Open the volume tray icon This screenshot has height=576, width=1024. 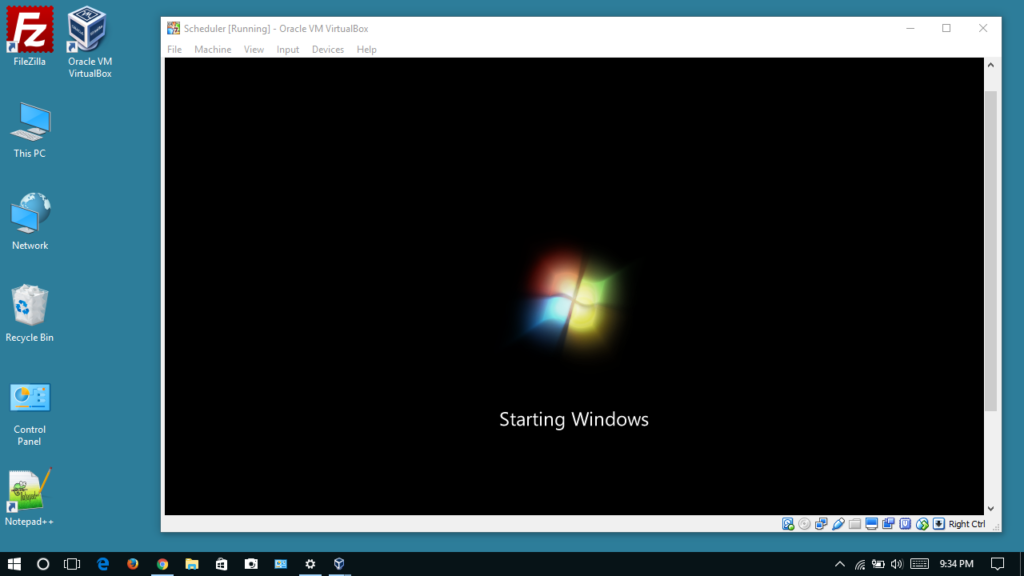(897, 564)
